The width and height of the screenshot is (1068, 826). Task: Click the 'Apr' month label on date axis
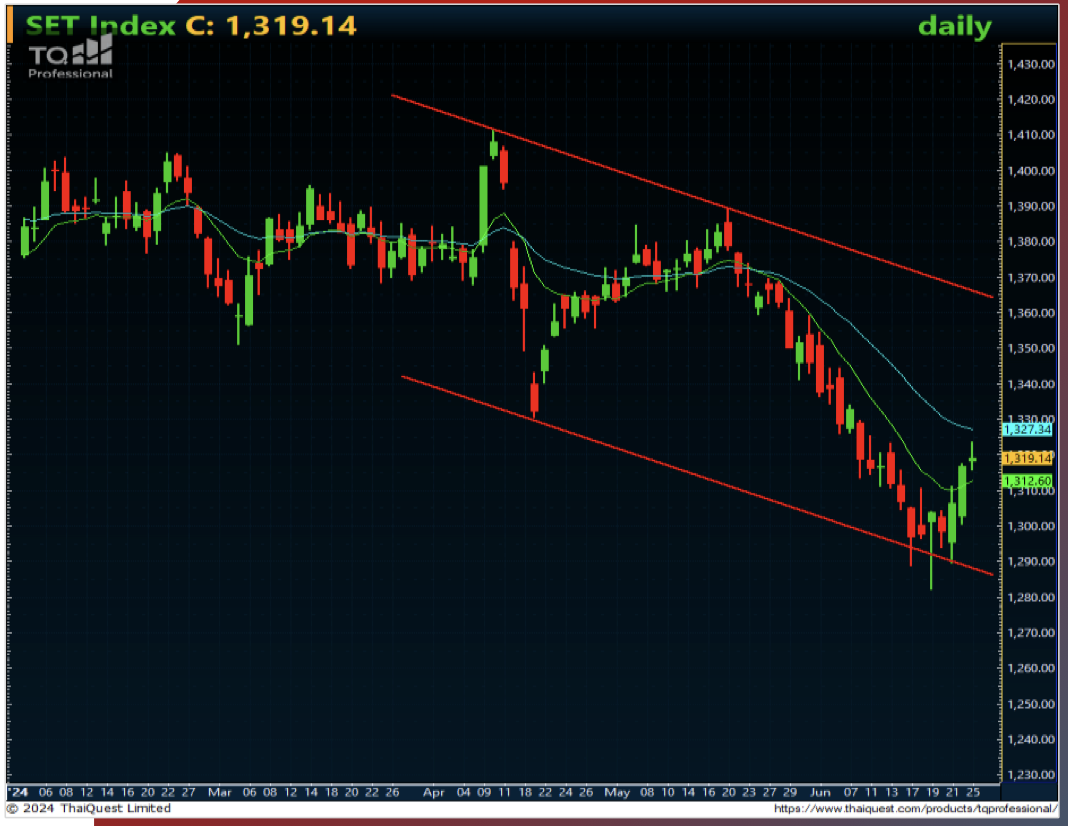pos(433,793)
